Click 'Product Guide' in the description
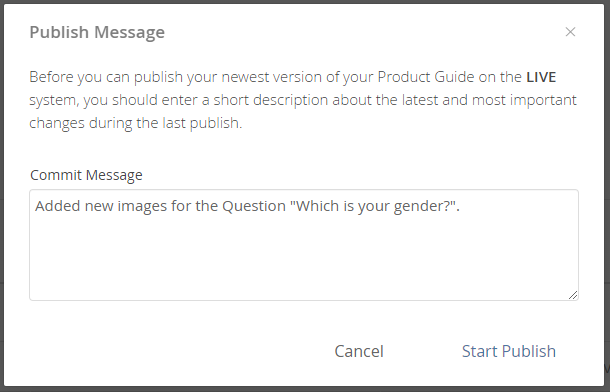The width and height of the screenshot is (610, 392). tap(426, 77)
